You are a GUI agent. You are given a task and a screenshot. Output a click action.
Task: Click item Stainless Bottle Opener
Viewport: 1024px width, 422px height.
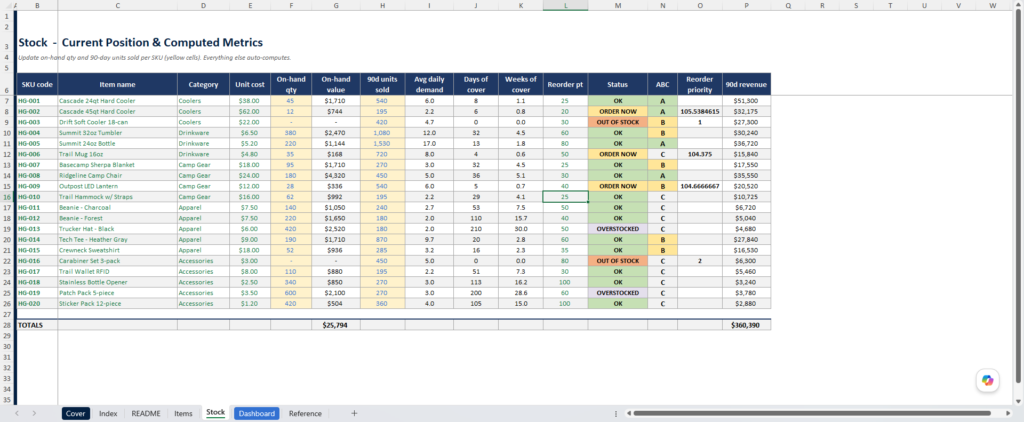(x=118, y=282)
